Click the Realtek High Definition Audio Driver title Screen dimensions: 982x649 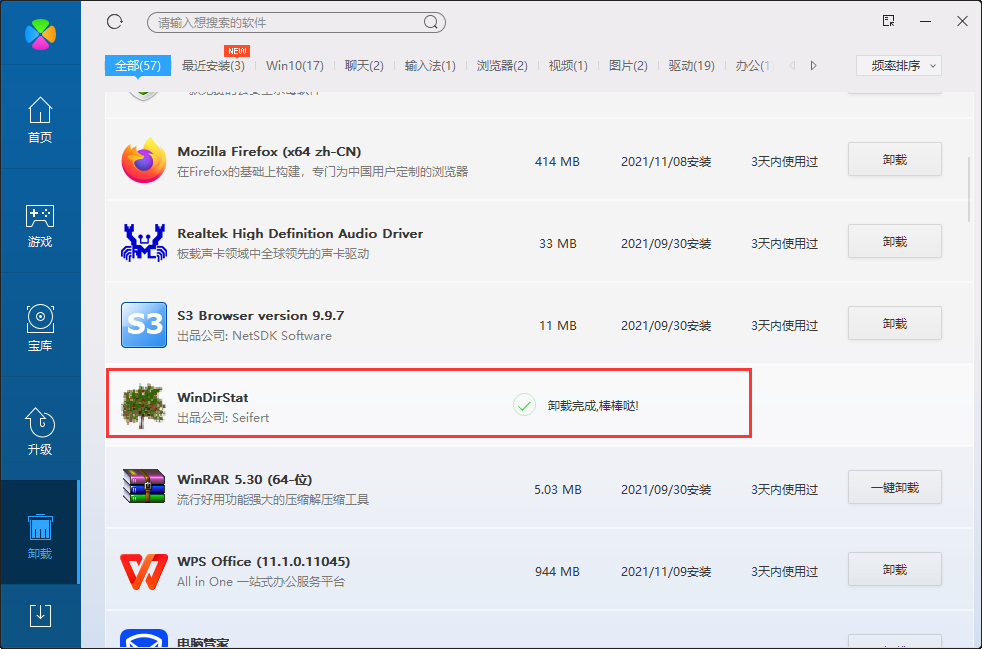click(x=300, y=234)
